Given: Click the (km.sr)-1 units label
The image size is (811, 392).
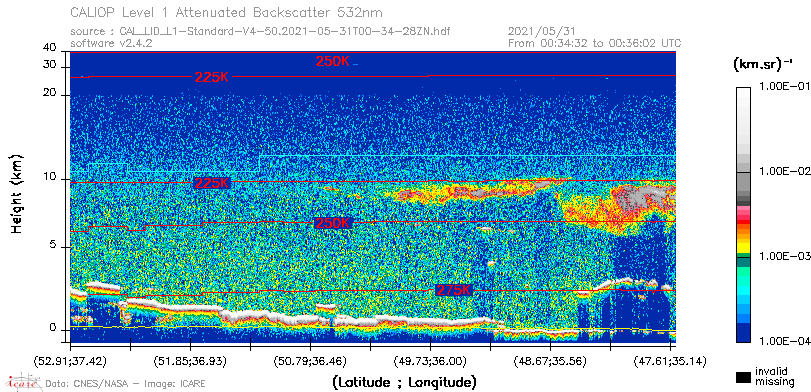Looking at the screenshot, I should (x=763, y=65).
